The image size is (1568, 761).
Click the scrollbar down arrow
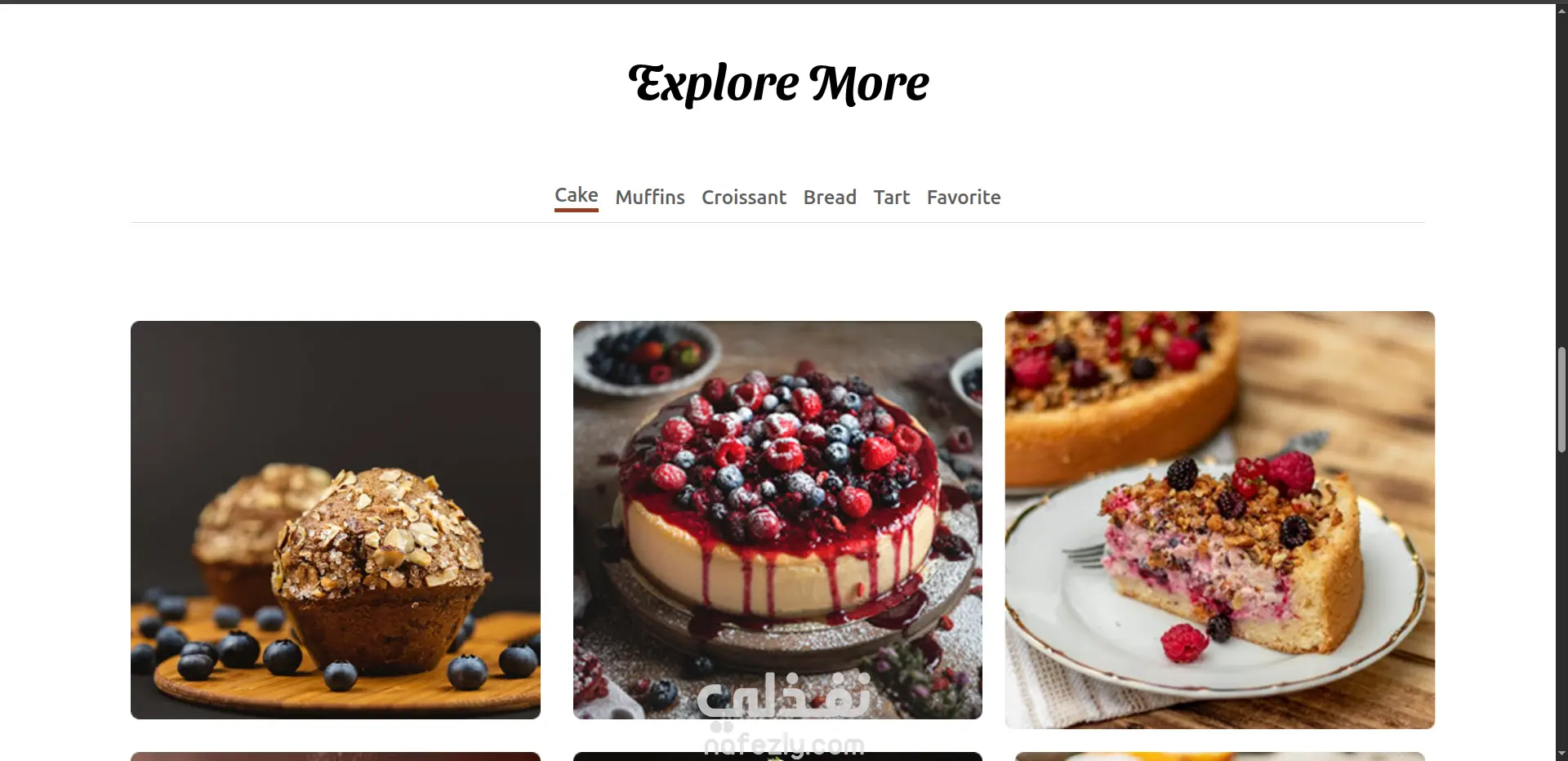click(1561, 754)
